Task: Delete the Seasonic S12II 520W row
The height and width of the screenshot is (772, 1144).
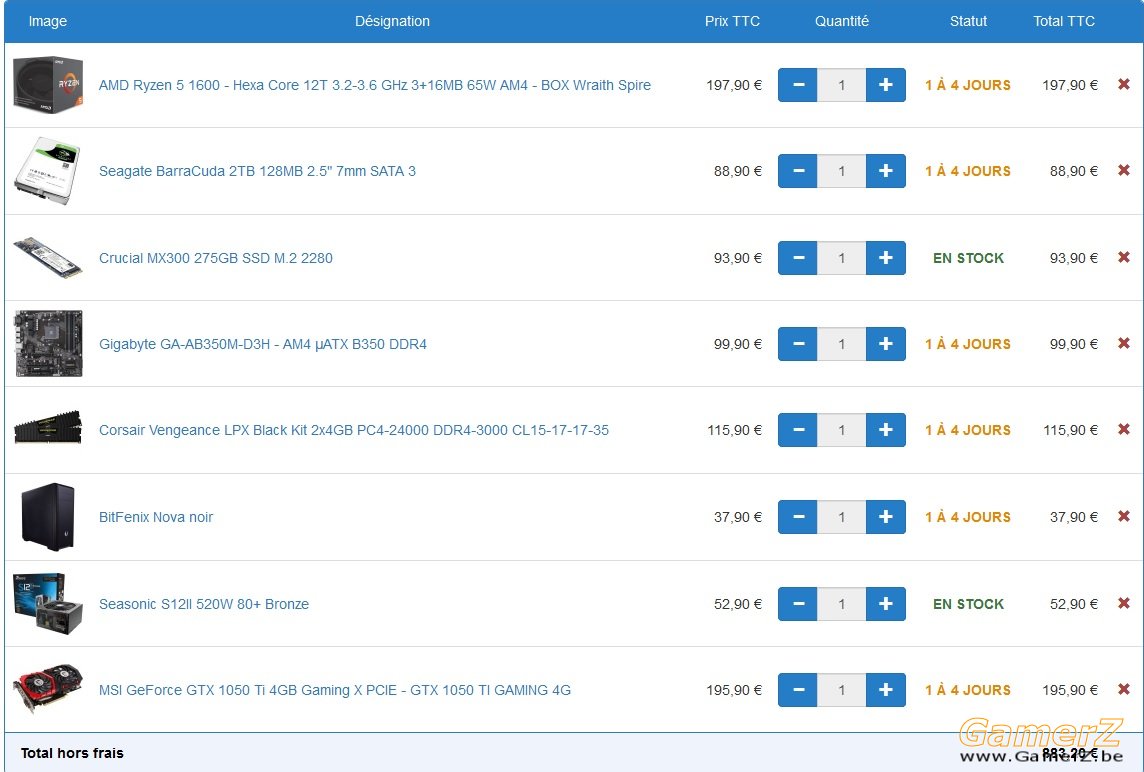Action: click(1124, 603)
